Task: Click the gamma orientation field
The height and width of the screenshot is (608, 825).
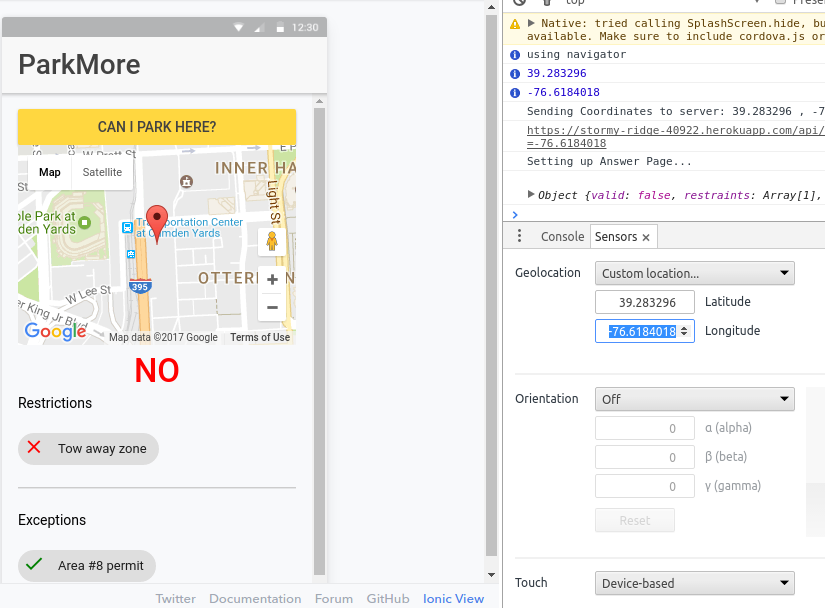Action: click(x=645, y=486)
